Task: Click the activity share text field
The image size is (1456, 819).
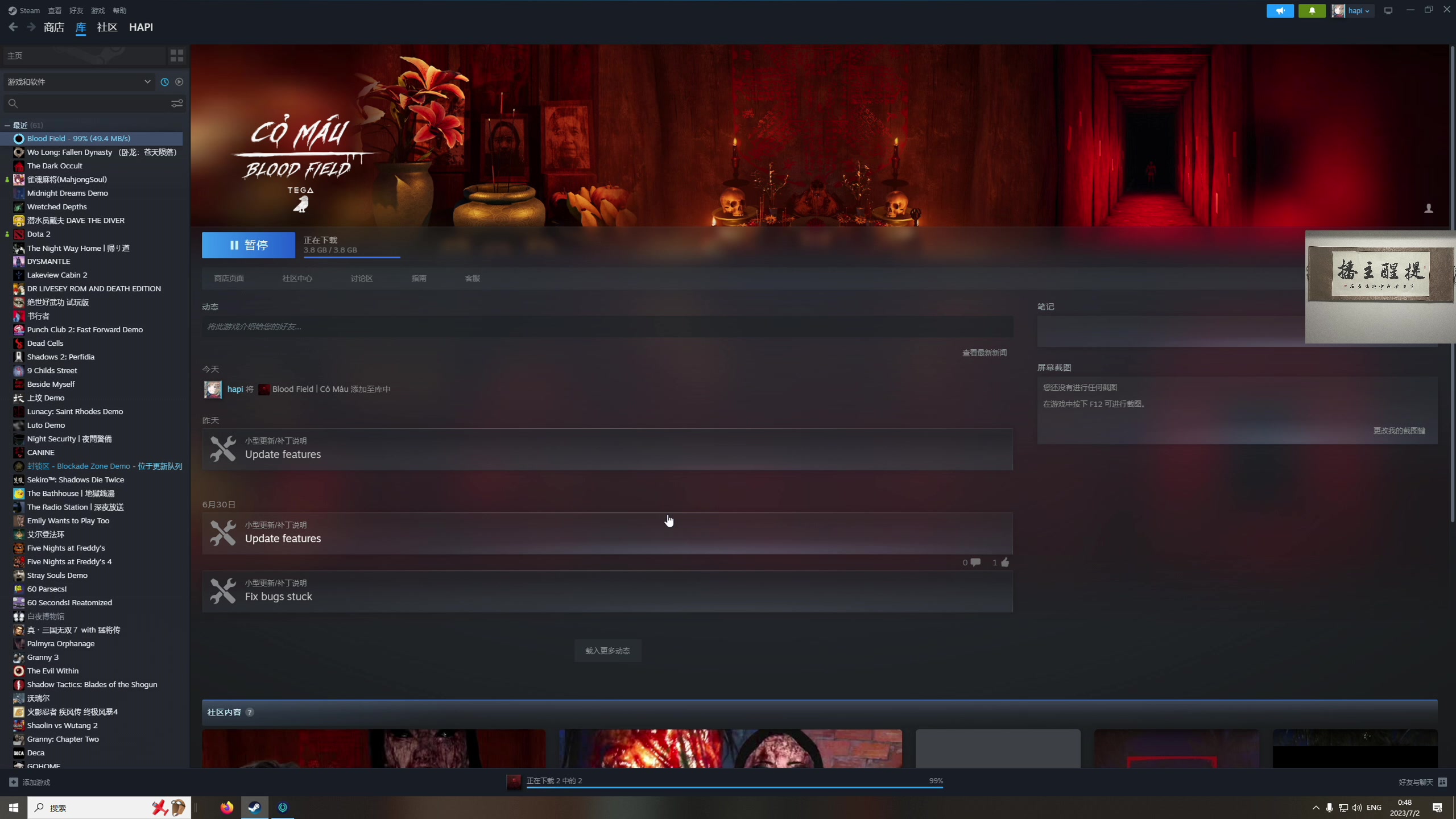Action: [x=607, y=326]
